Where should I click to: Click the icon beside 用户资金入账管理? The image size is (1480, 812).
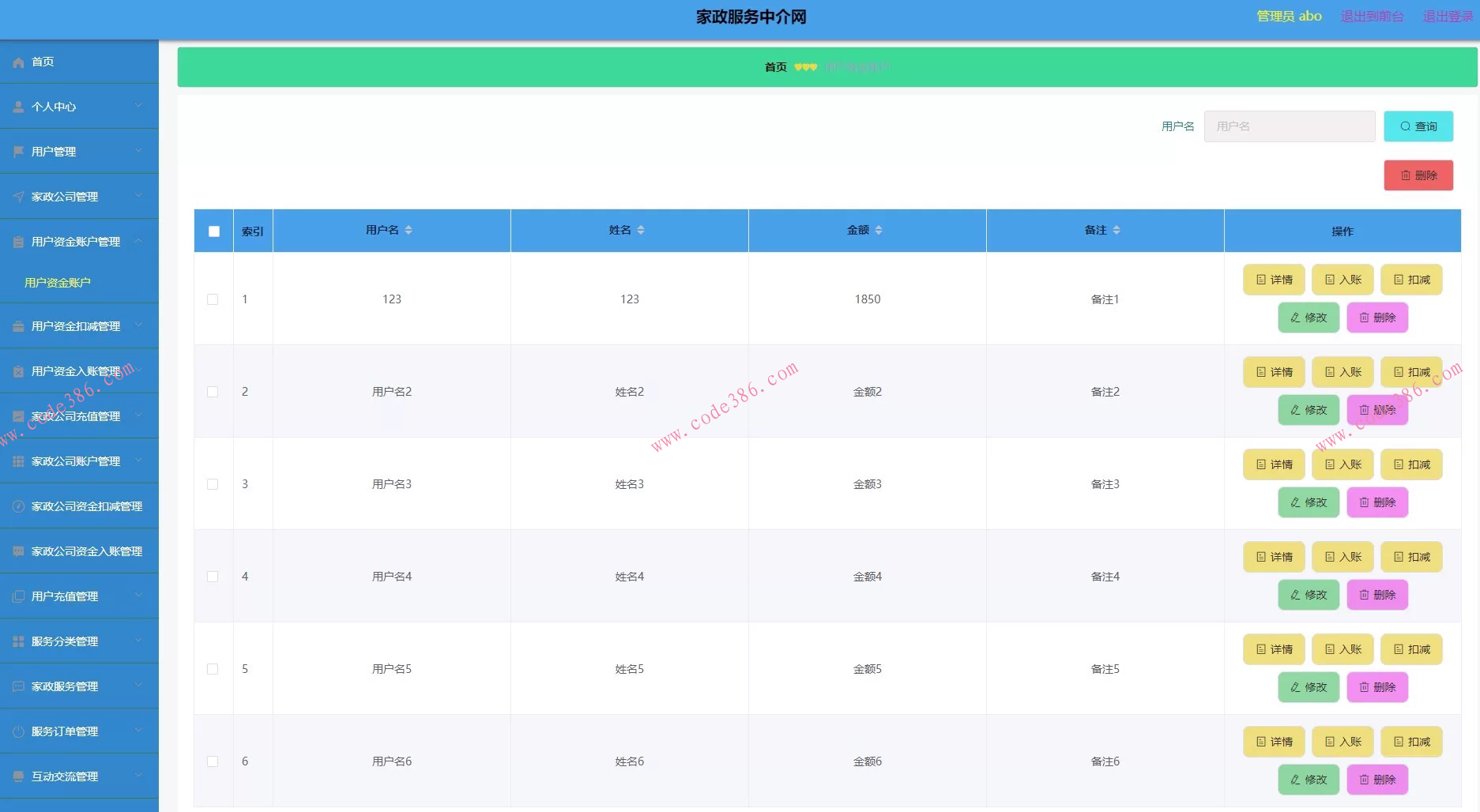click(18, 371)
